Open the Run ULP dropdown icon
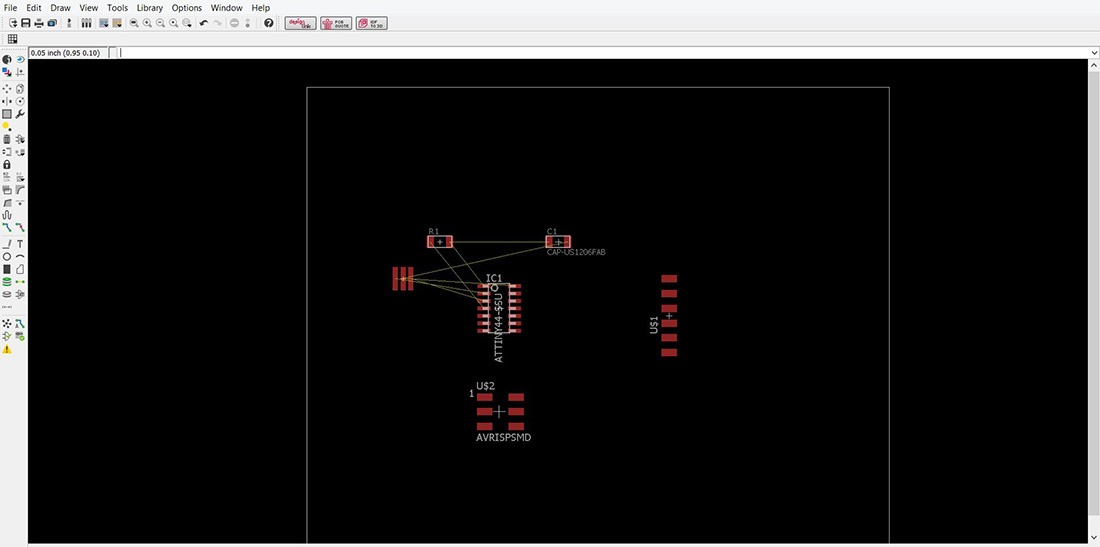Screen dimensions: 1100x547 pos(117,23)
